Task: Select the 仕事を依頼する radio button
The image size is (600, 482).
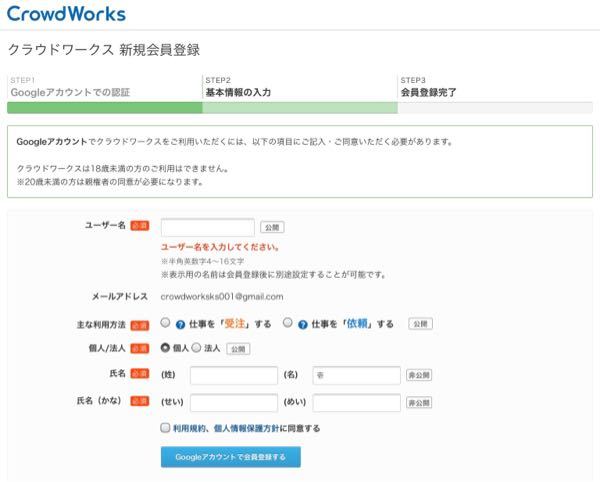Action: pyautogui.click(x=288, y=322)
